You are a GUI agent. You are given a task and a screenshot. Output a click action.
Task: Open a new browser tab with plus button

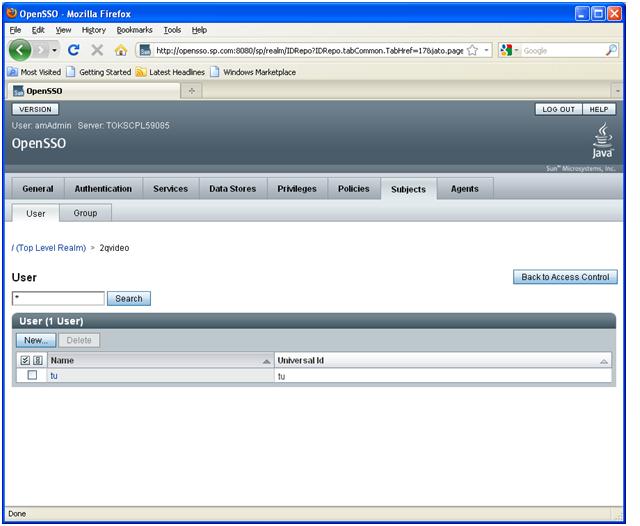pos(192,91)
